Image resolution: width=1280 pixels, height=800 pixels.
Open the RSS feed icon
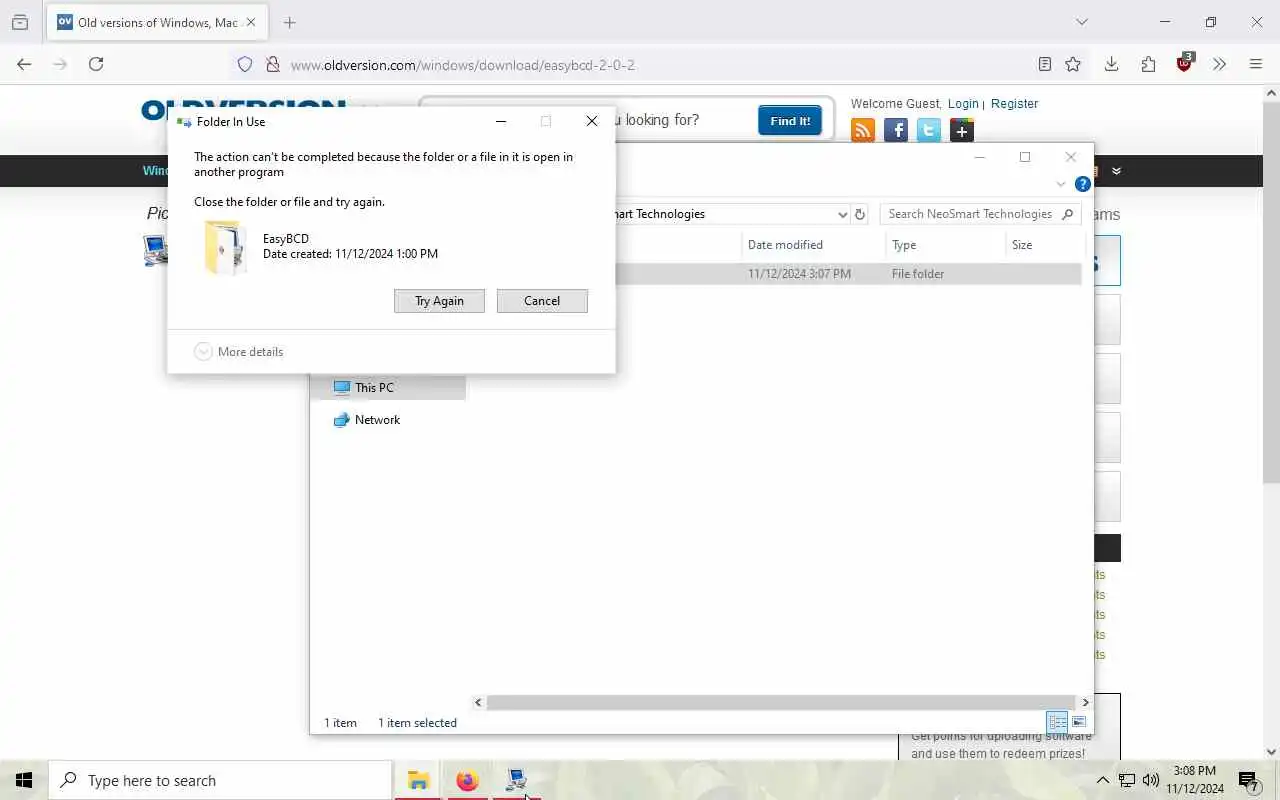tap(863, 130)
